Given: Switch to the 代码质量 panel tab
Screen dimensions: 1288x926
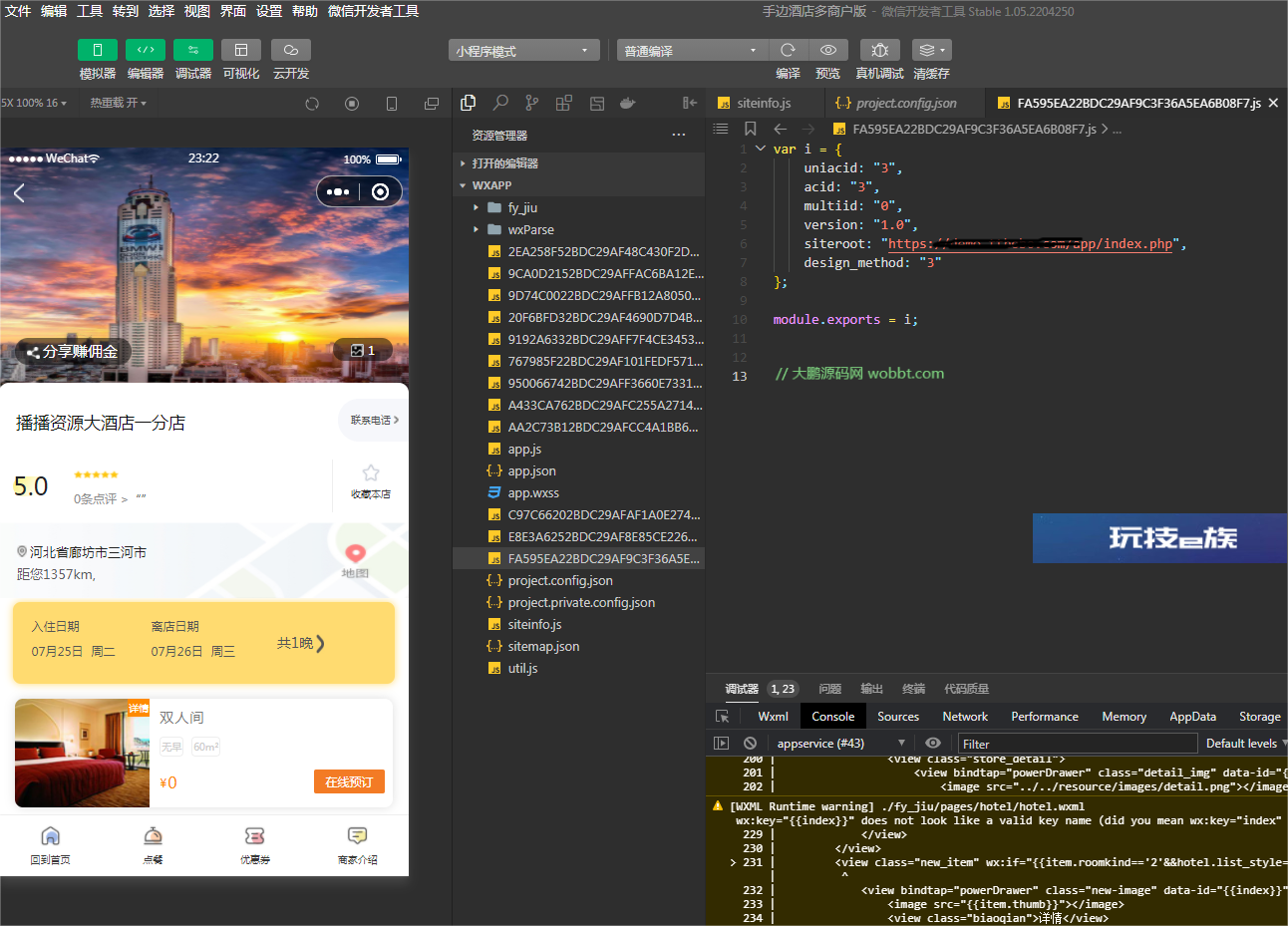Looking at the screenshot, I should (x=966, y=689).
